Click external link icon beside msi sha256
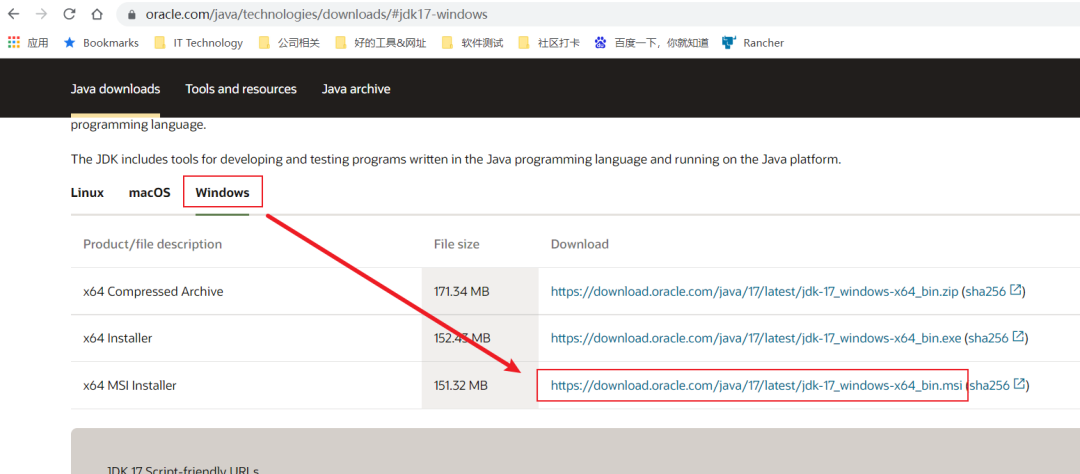The width and height of the screenshot is (1080, 474). (x=1019, y=384)
